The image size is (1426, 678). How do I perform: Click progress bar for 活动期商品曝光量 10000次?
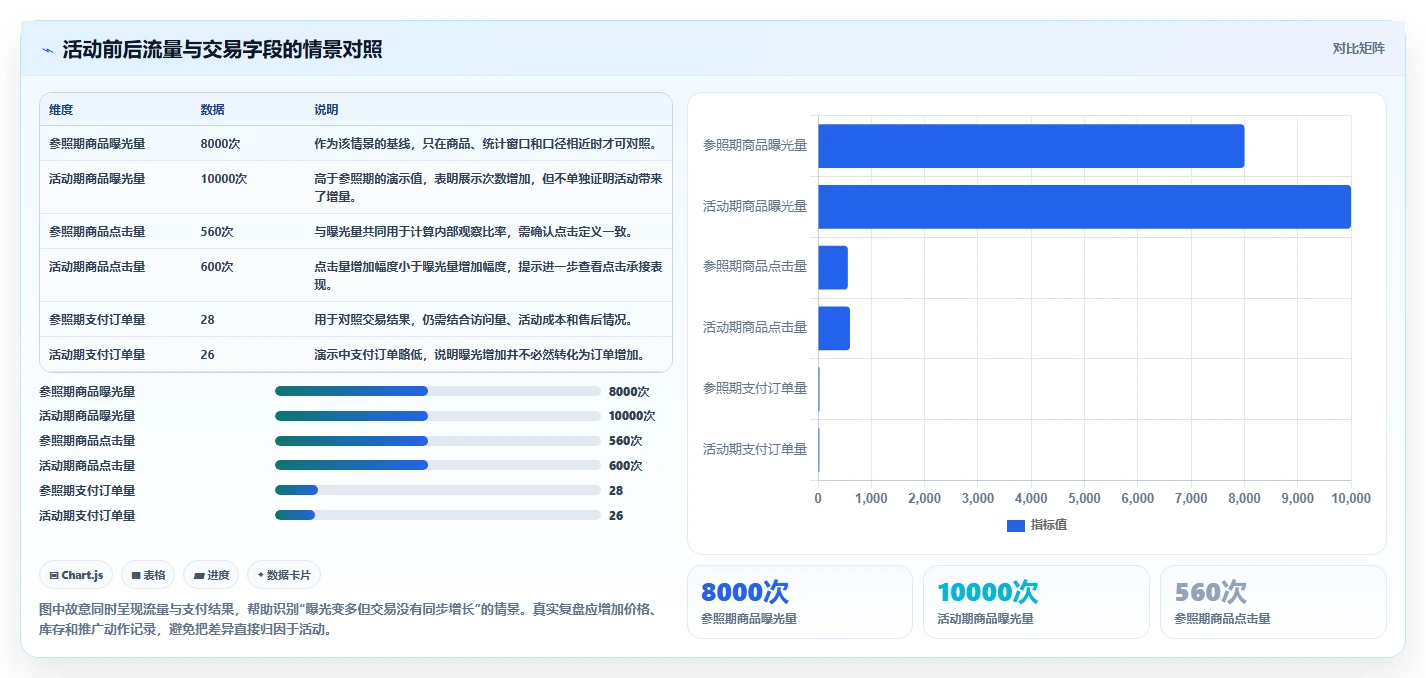click(x=438, y=416)
